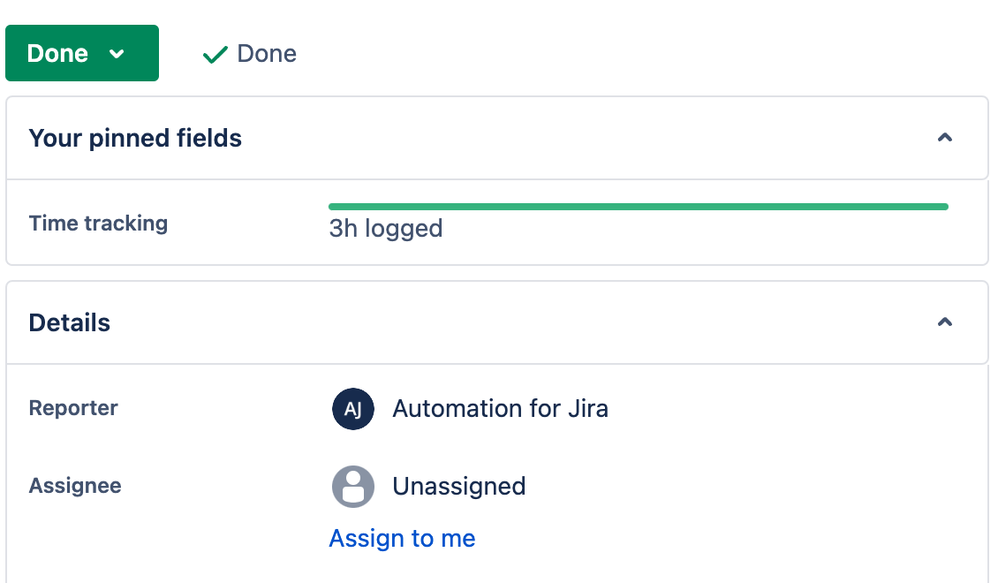Click the Reporter field label
The width and height of the screenshot is (998, 583).
(x=73, y=408)
